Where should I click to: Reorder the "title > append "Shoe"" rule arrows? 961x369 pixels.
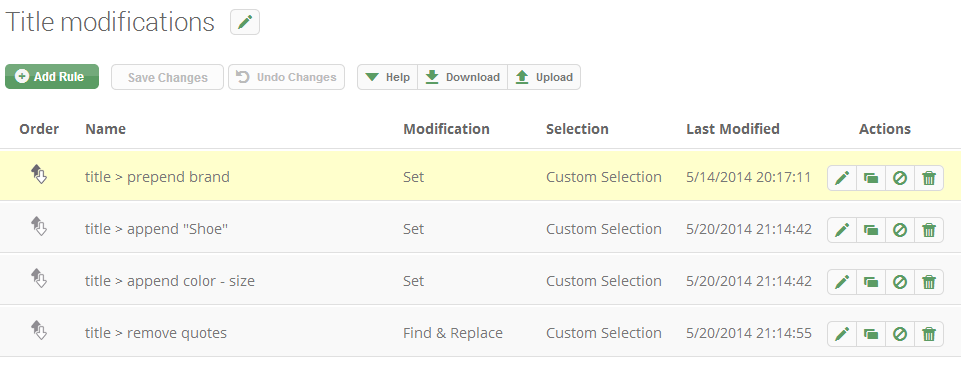[x=39, y=226]
